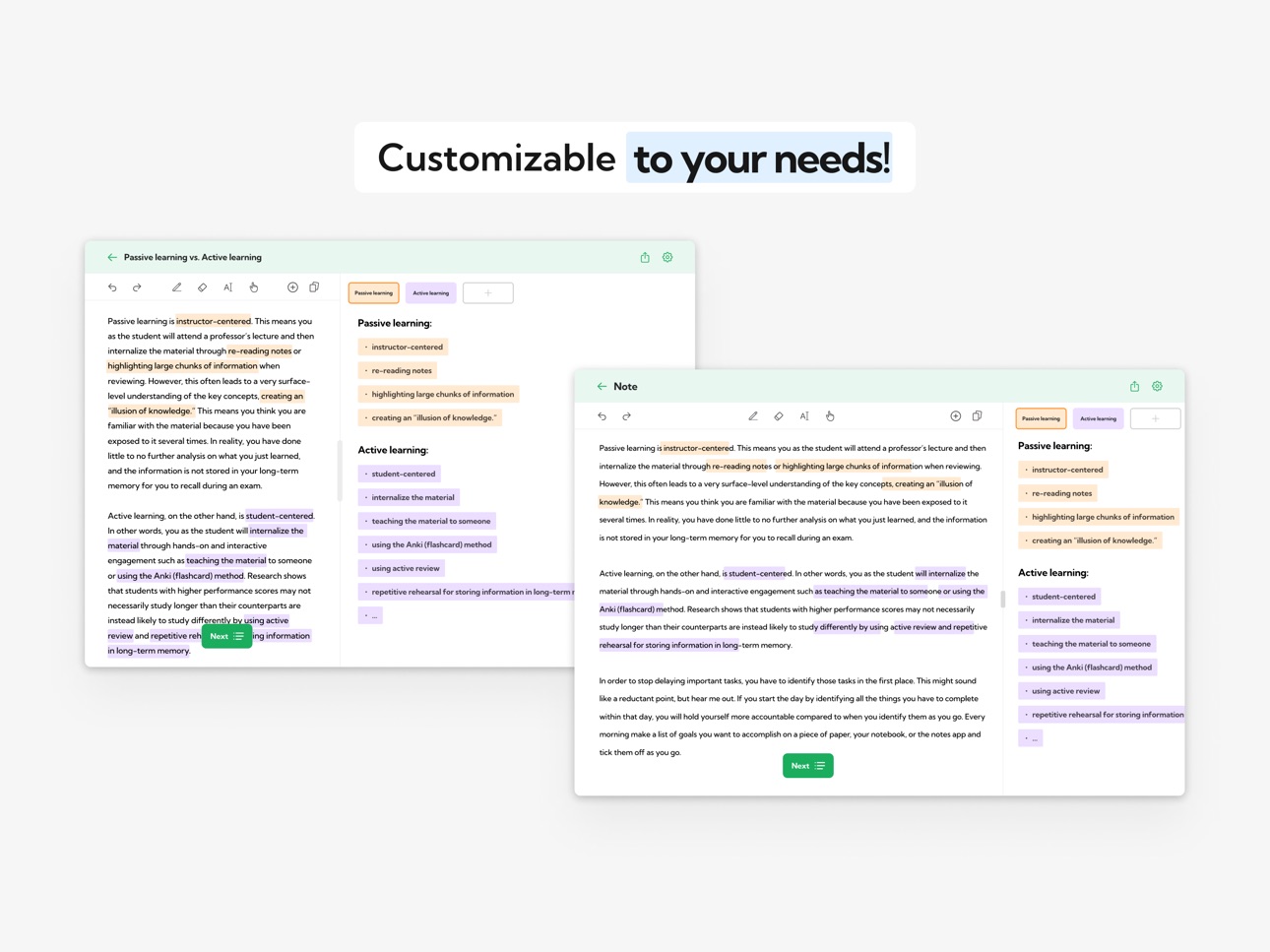Image resolution: width=1270 pixels, height=952 pixels.
Task: Click the ellipsis chip in Passive learning vs. Active learning window
Action: click(x=370, y=615)
